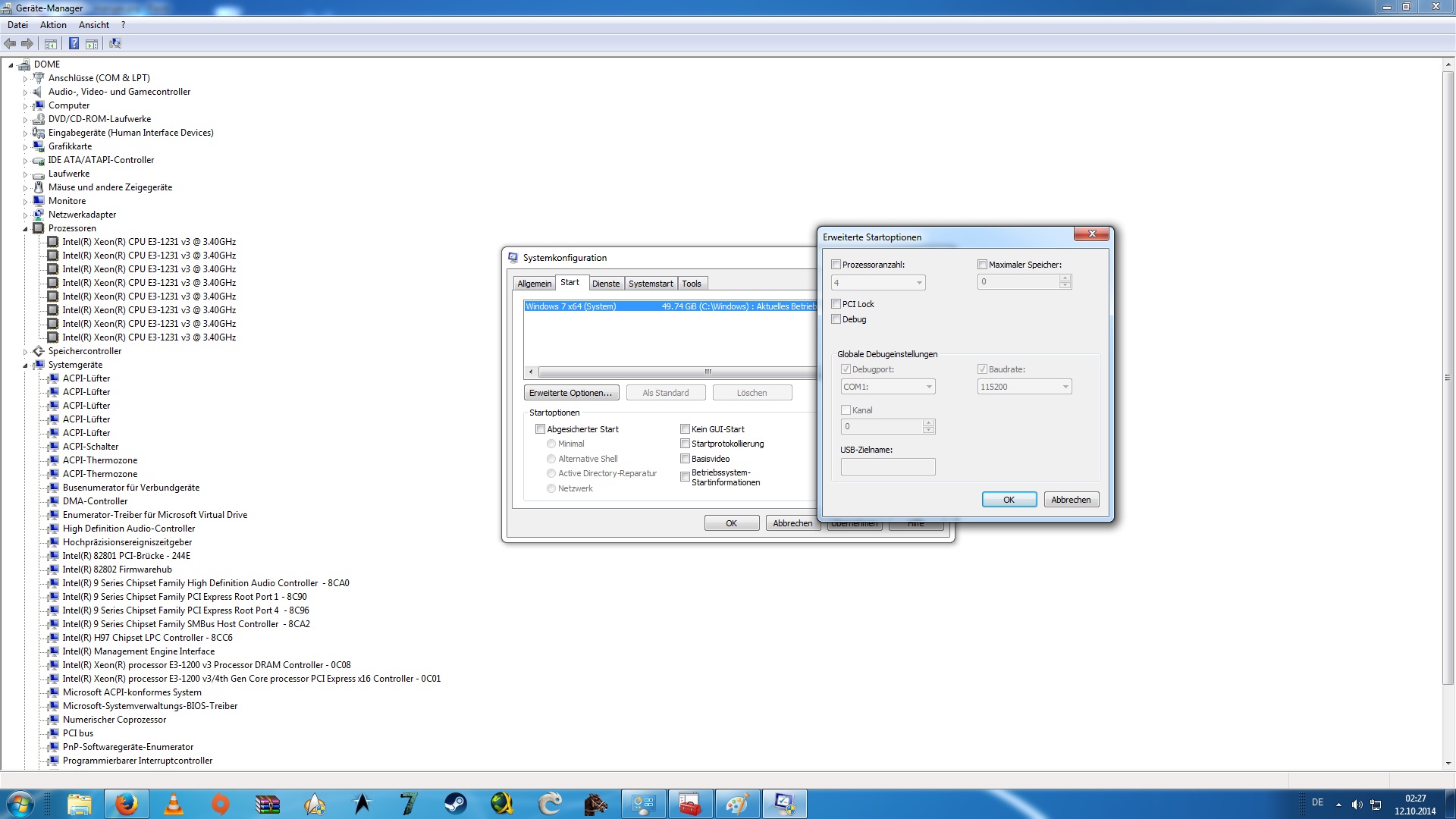Open Firefox from the taskbar
The image size is (1456, 819).
click(x=126, y=804)
